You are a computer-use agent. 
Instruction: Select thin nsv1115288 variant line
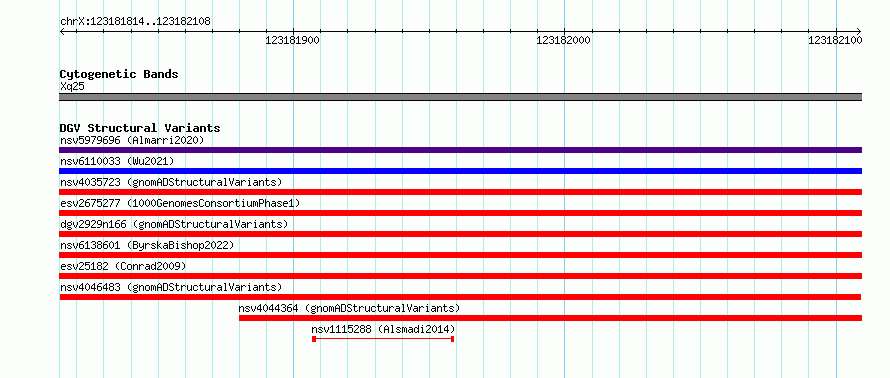383,339
